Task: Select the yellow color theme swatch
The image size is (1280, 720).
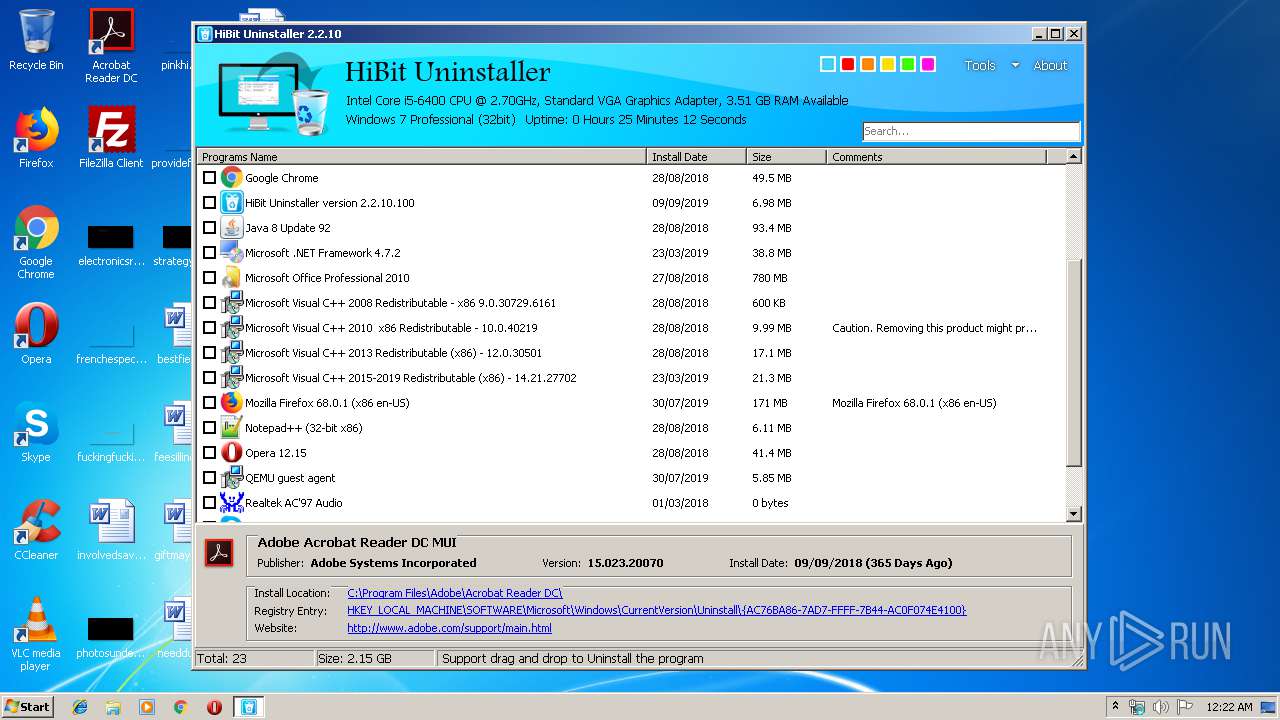Action: (x=888, y=64)
